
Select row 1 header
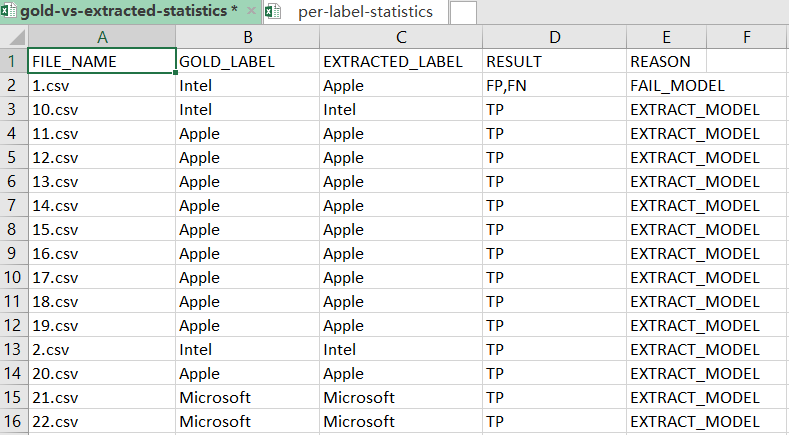pos(14,61)
